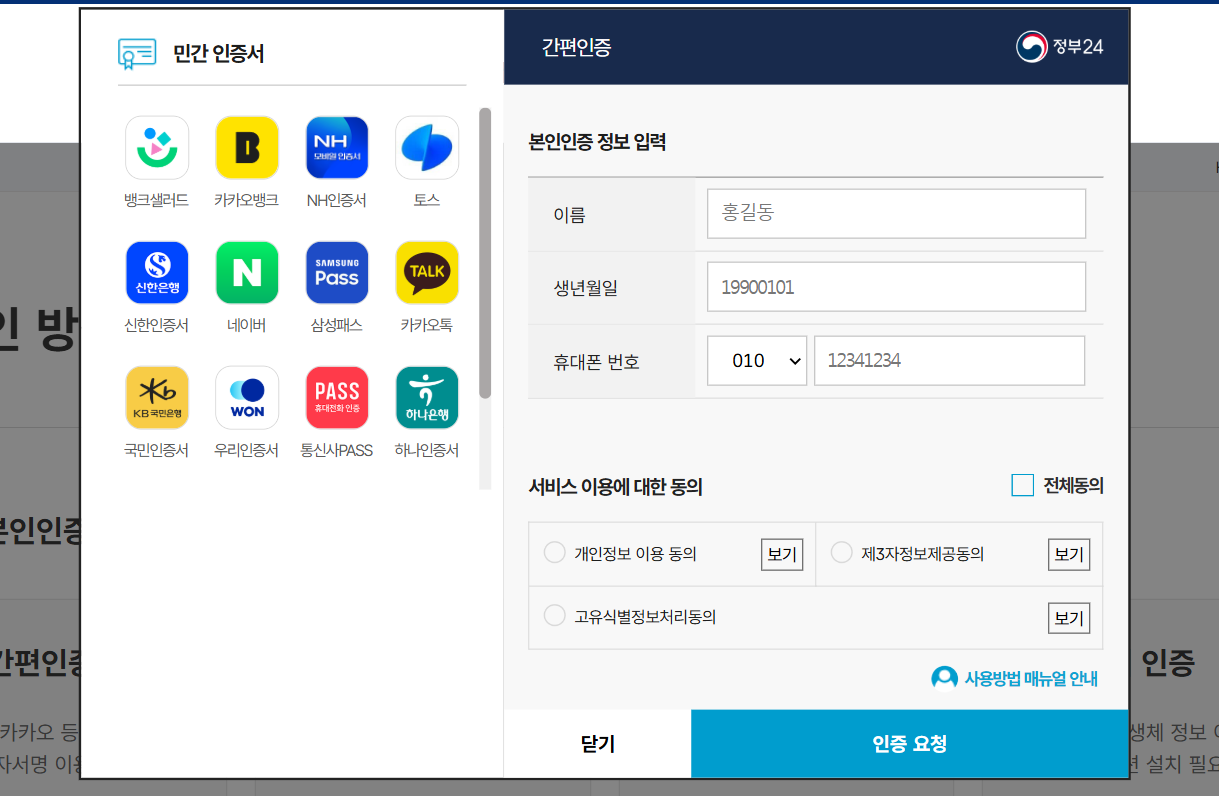Click the certificate list scrollbar
Screen dimensions: 1219x796
(x=485, y=253)
